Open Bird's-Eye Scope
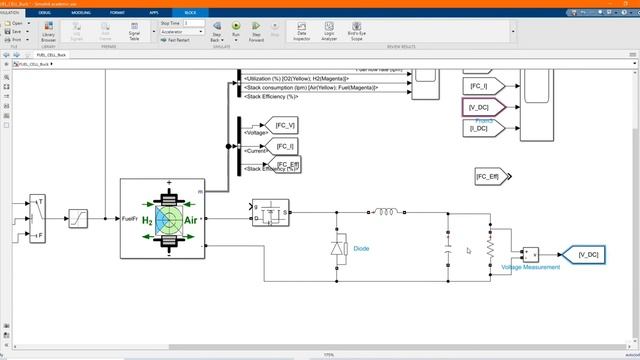The height and width of the screenshot is (360, 640). [x=356, y=31]
